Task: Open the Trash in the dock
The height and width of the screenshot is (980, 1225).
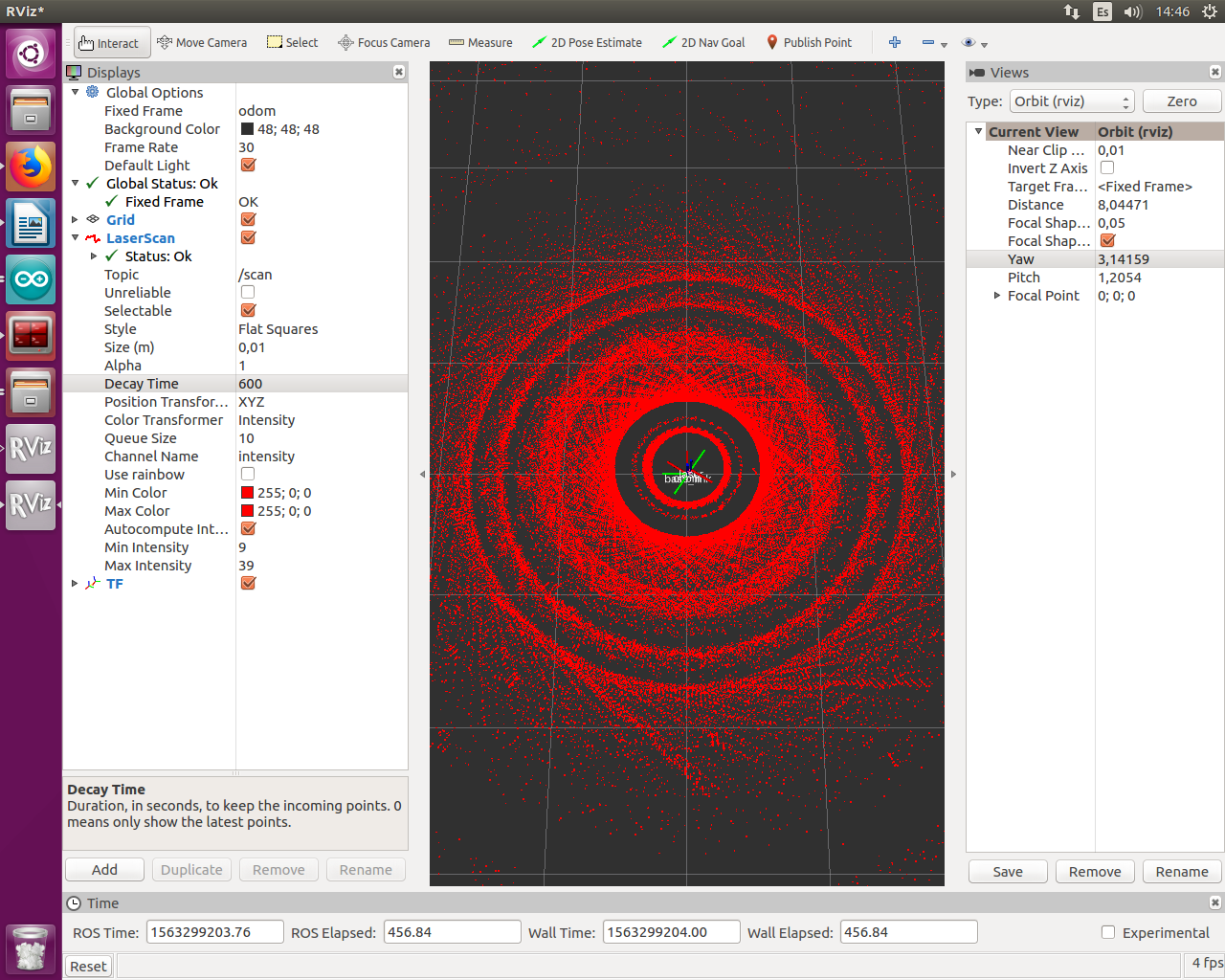Action: coord(31,948)
